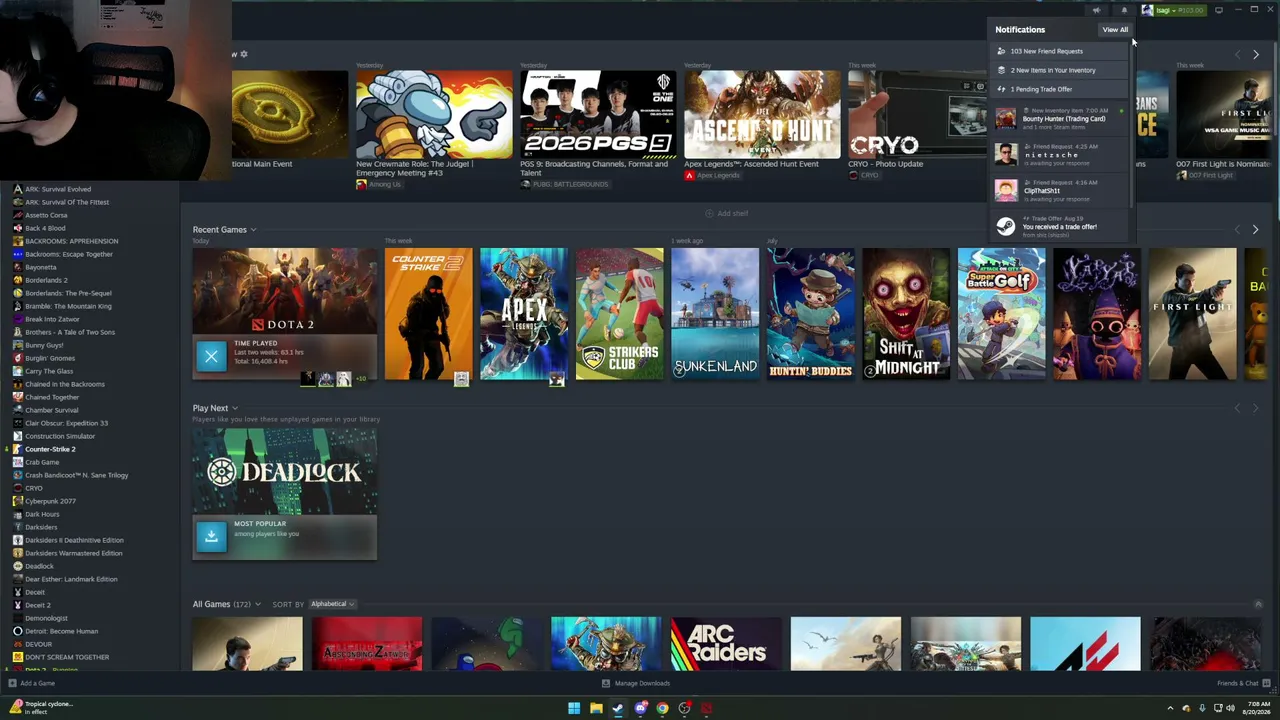The height and width of the screenshot is (720, 1280).
Task: Expand the All Games shelf dropdown
Action: coord(258,604)
